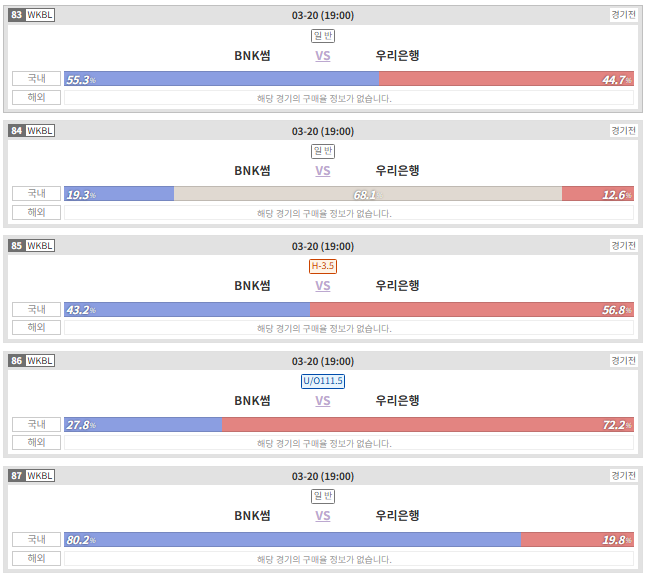Click the 일반 badge in match 83
The width and height of the screenshot is (647, 583).
(x=323, y=36)
